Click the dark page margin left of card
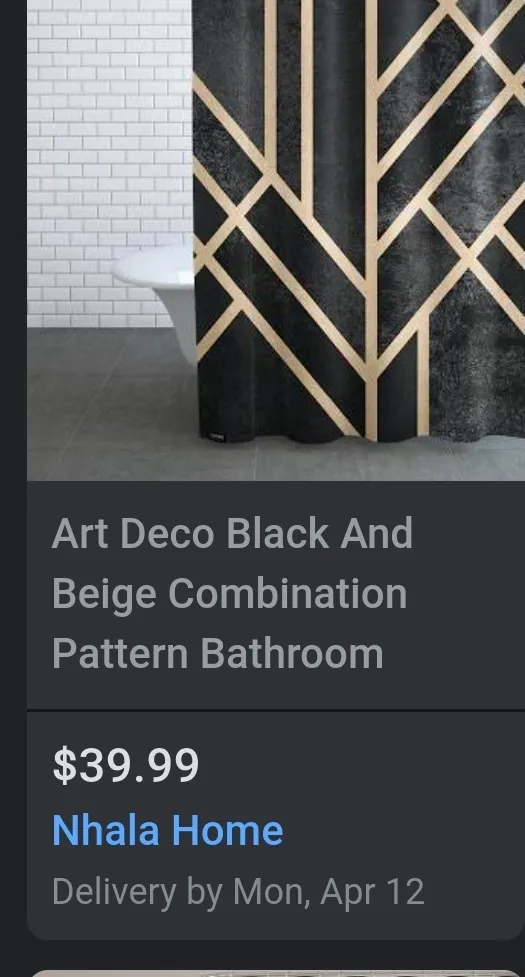The width and height of the screenshot is (525, 977). point(13,488)
